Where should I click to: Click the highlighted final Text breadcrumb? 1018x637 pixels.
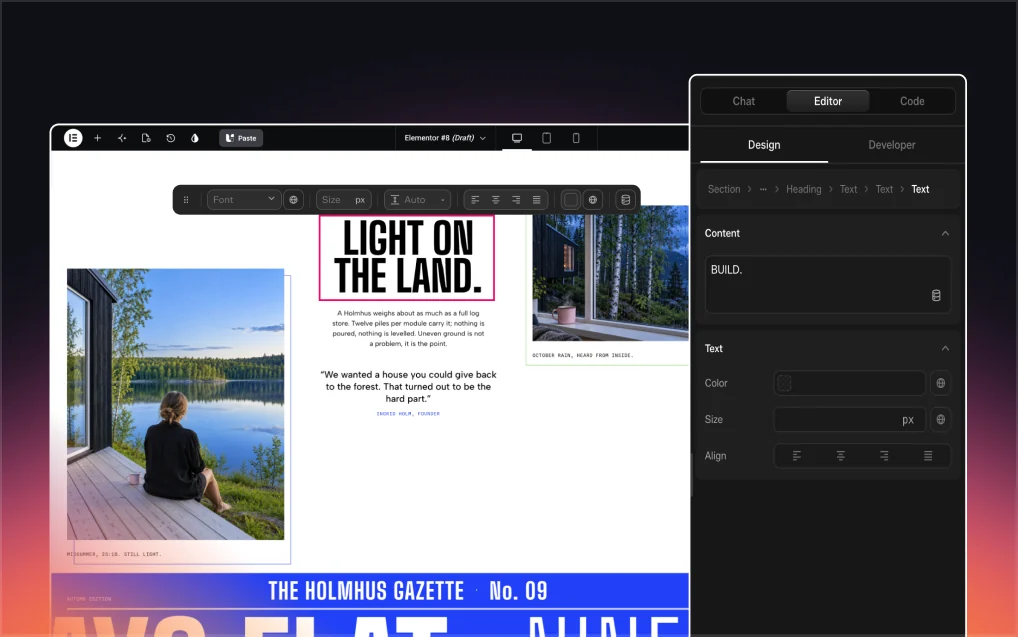click(x=920, y=189)
